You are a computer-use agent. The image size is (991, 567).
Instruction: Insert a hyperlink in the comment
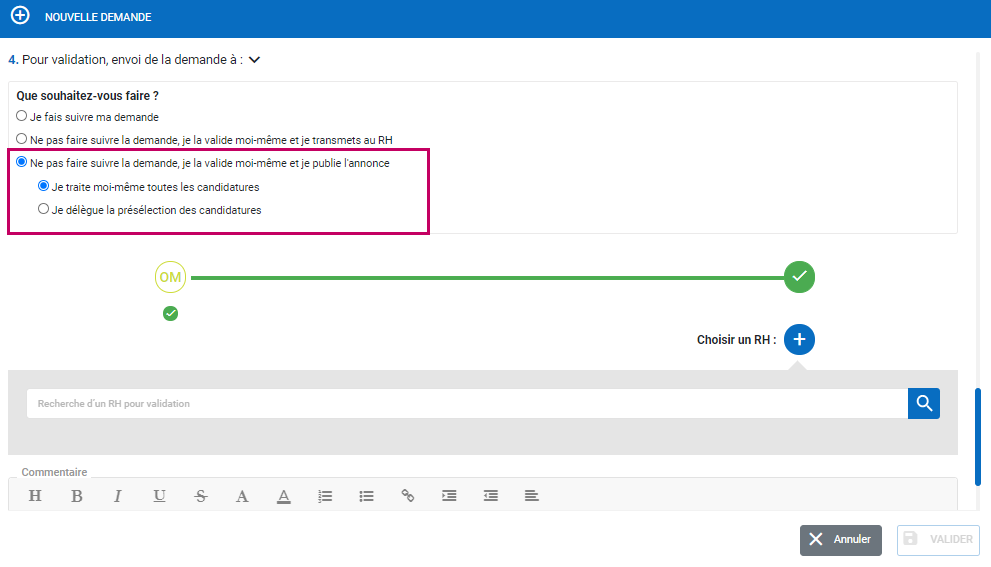(x=408, y=496)
